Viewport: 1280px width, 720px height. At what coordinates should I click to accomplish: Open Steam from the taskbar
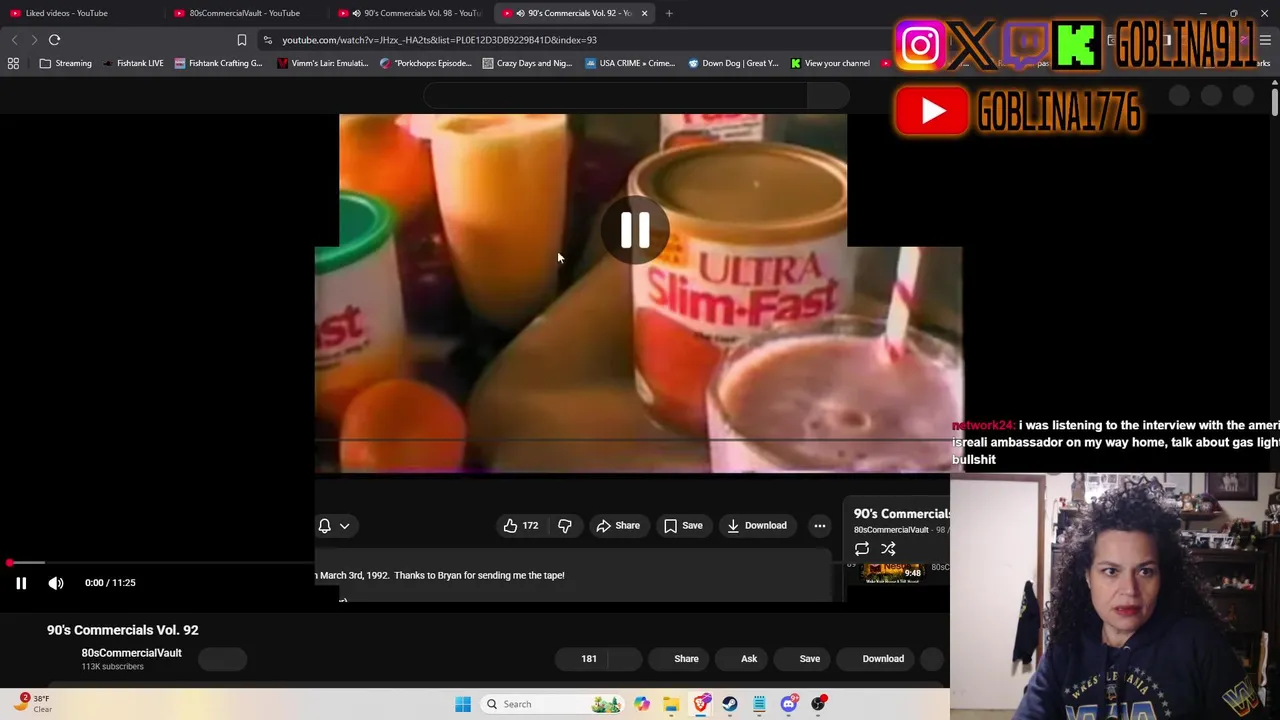(x=730, y=704)
